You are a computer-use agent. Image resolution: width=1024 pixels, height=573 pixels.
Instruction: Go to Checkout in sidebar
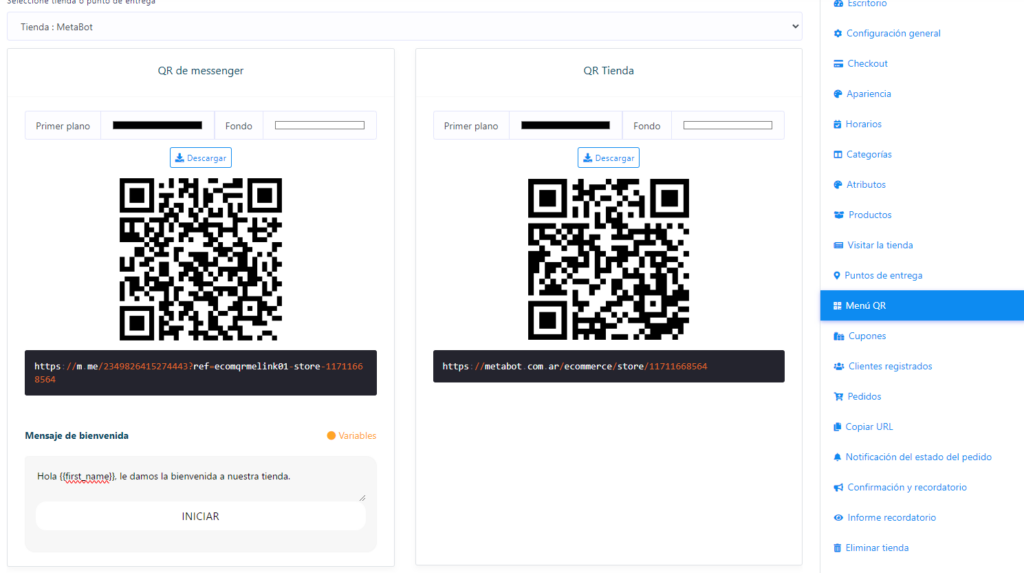(x=867, y=63)
